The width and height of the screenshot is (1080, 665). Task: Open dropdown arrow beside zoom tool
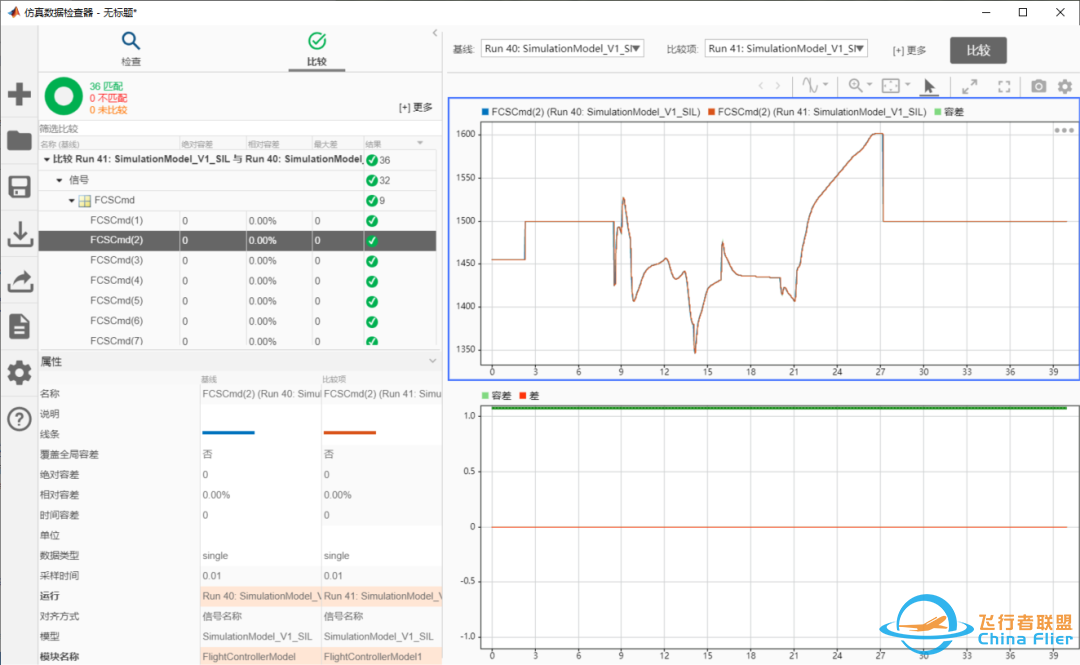(x=869, y=85)
